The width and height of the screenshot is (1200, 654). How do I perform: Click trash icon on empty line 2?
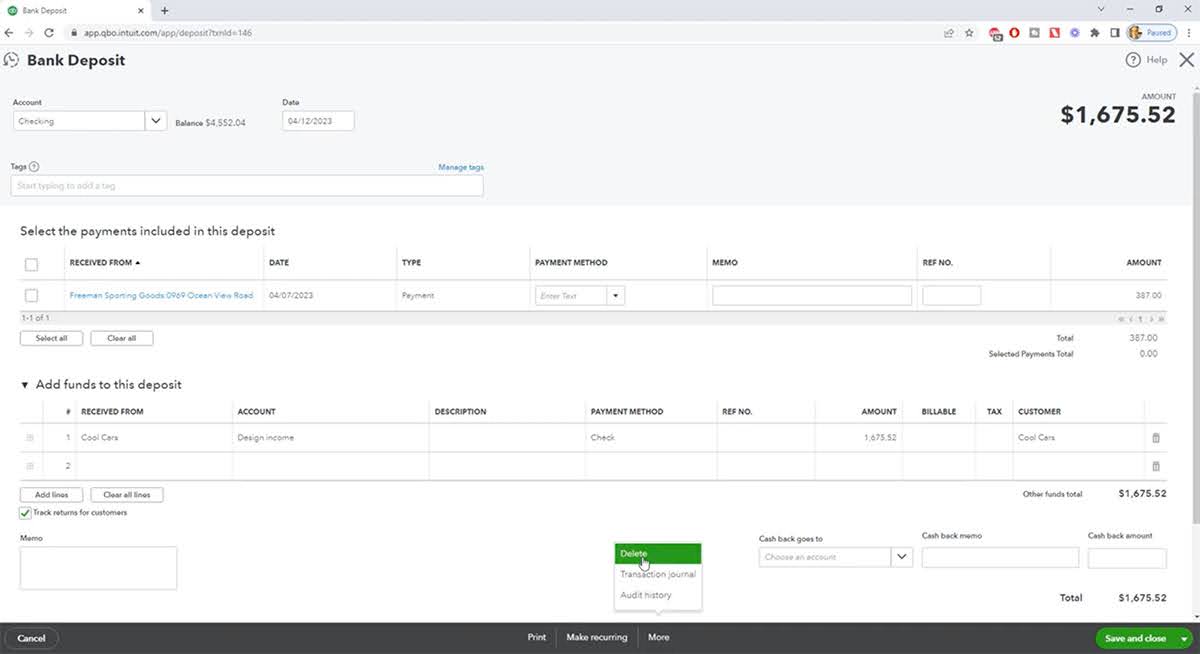click(x=1156, y=466)
